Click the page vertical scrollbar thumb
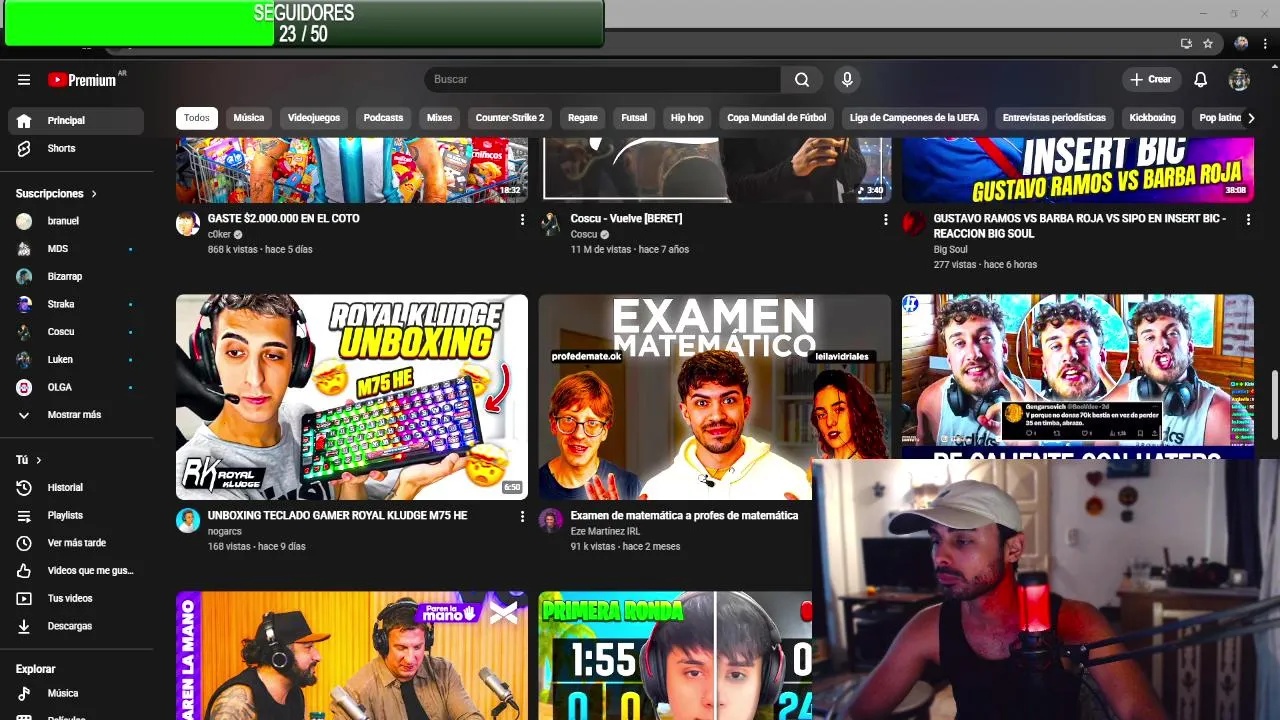The width and height of the screenshot is (1280, 720). tap(1274, 404)
